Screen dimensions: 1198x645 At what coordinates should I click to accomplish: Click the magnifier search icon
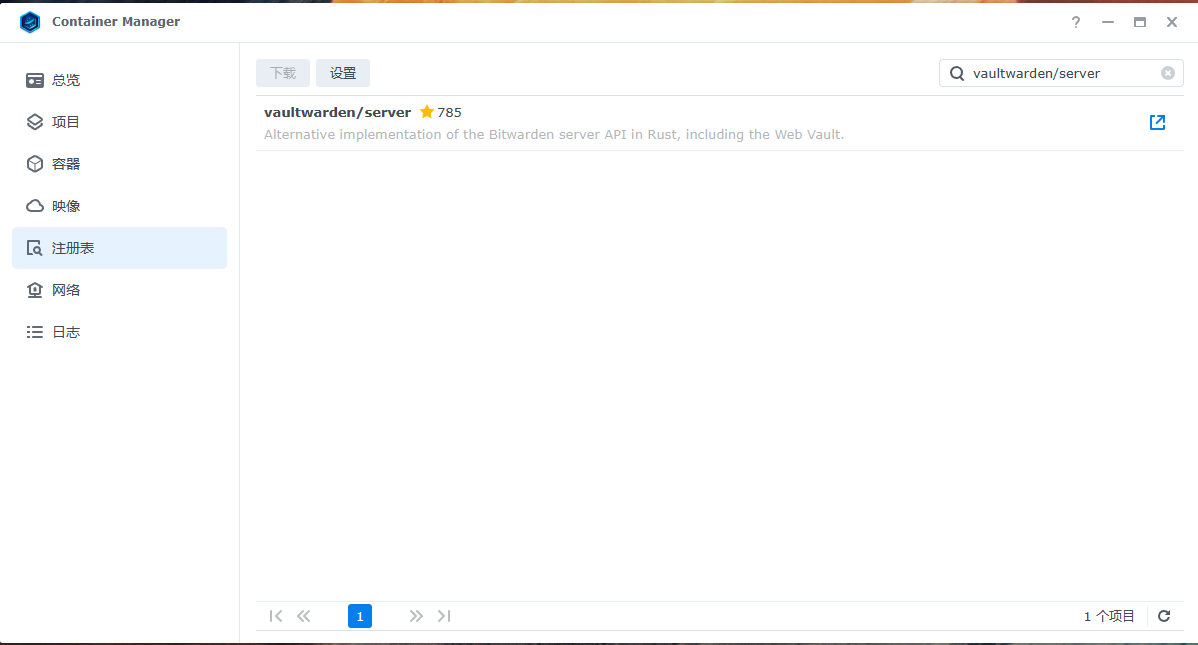point(957,73)
